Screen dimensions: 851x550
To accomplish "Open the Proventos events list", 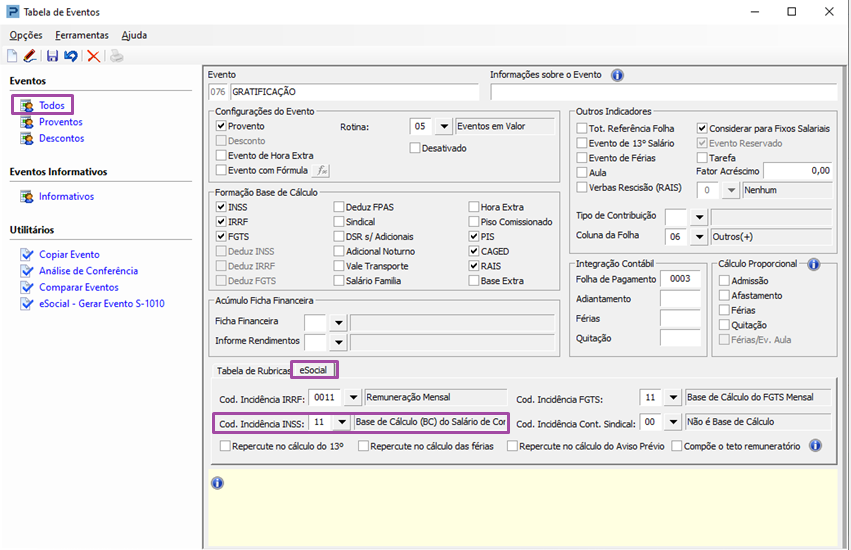I will [x=61, y=122].
